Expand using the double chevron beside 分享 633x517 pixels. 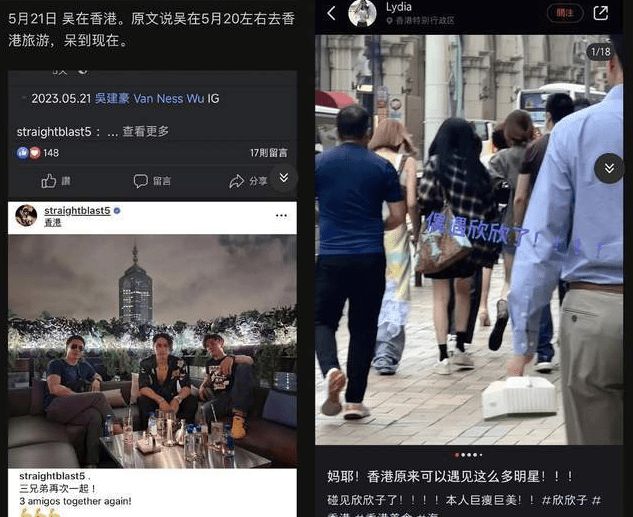[x=284, y=177]
